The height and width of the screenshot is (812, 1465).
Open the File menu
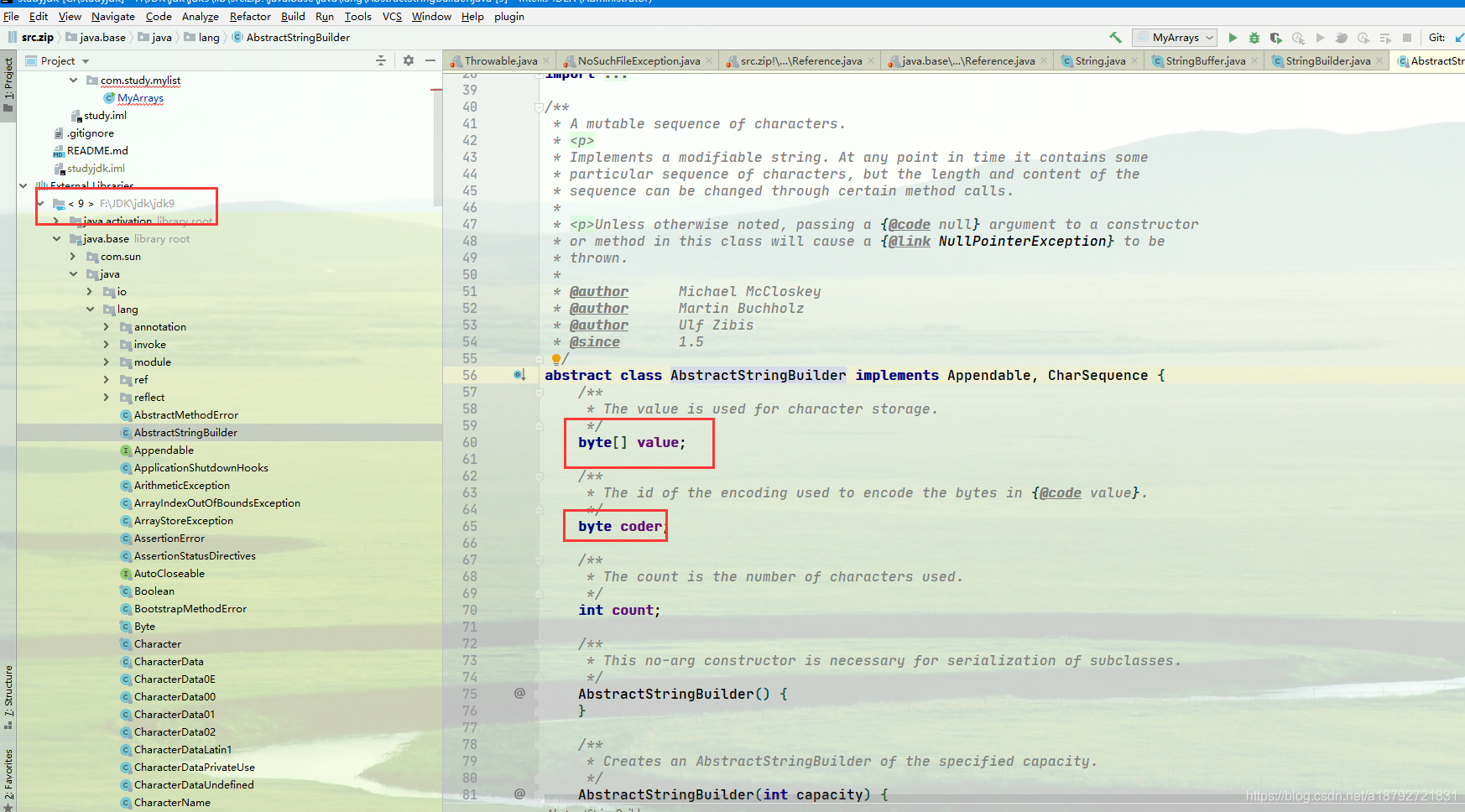(x=11, y=16)
